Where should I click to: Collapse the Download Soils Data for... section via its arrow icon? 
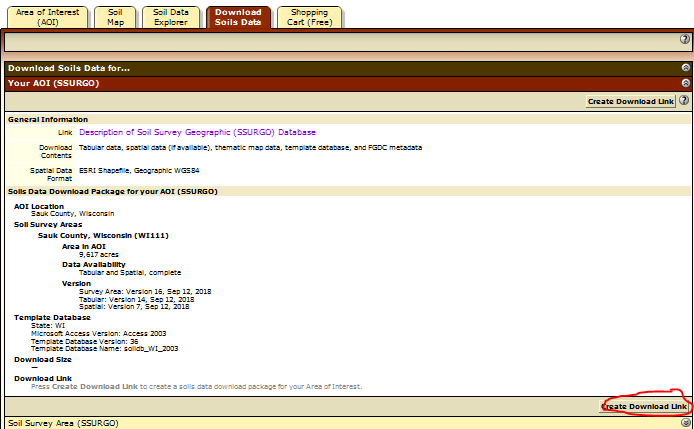pyautogui.click(x=685, y=68)
